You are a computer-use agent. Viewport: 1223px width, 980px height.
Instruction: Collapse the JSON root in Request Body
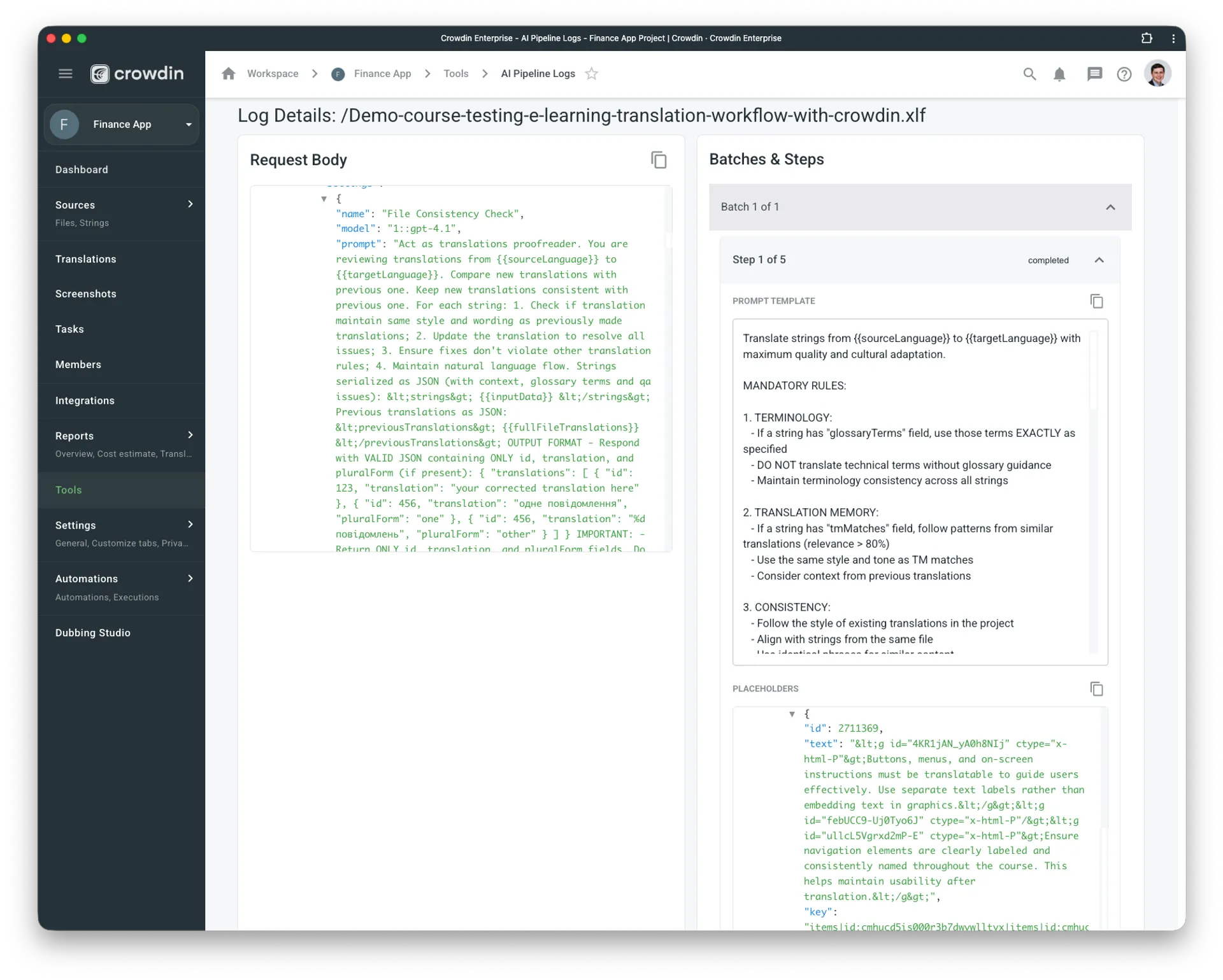point(324,199)
